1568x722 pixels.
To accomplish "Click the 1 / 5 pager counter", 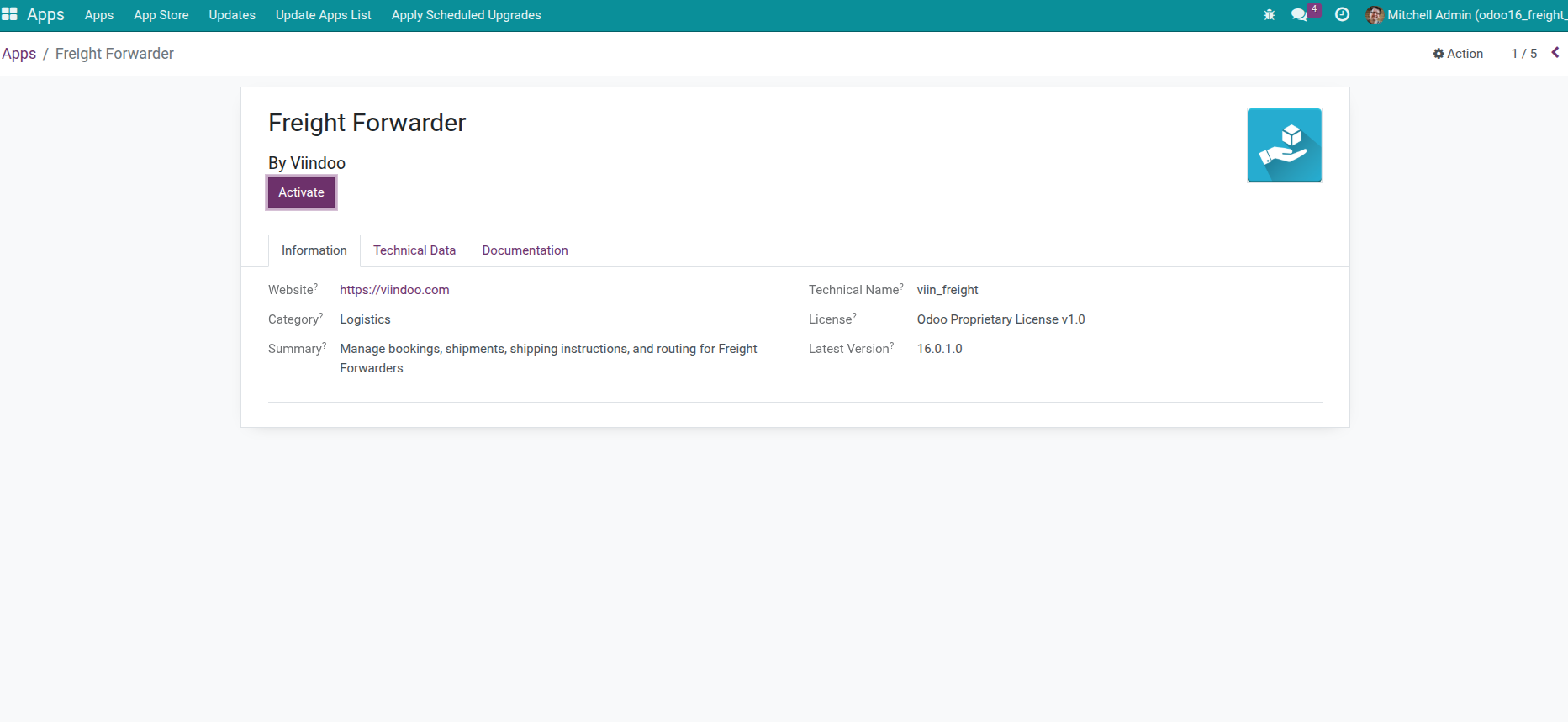I will click(1523, 54).
